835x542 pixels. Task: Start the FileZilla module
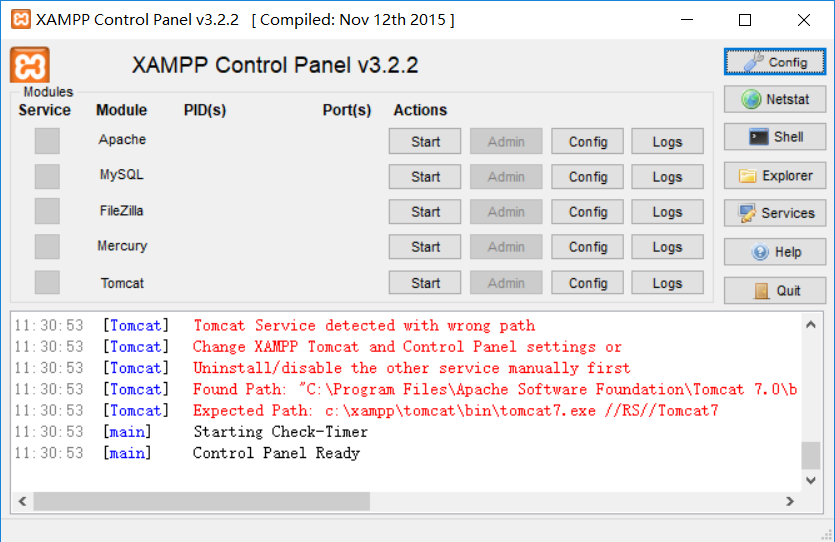(425, 211)
